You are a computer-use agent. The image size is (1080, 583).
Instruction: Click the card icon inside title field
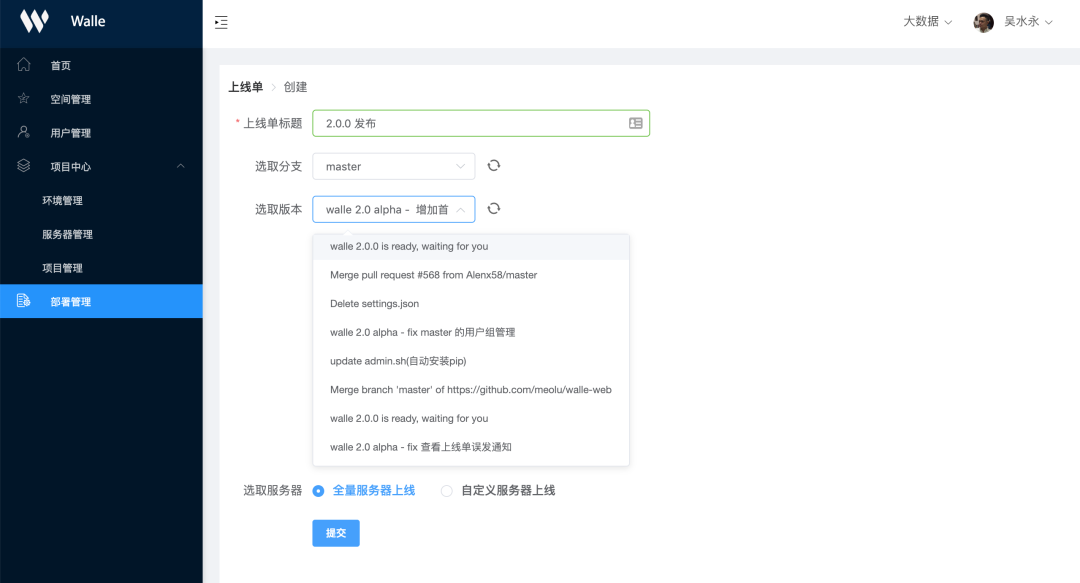[635, 123]
